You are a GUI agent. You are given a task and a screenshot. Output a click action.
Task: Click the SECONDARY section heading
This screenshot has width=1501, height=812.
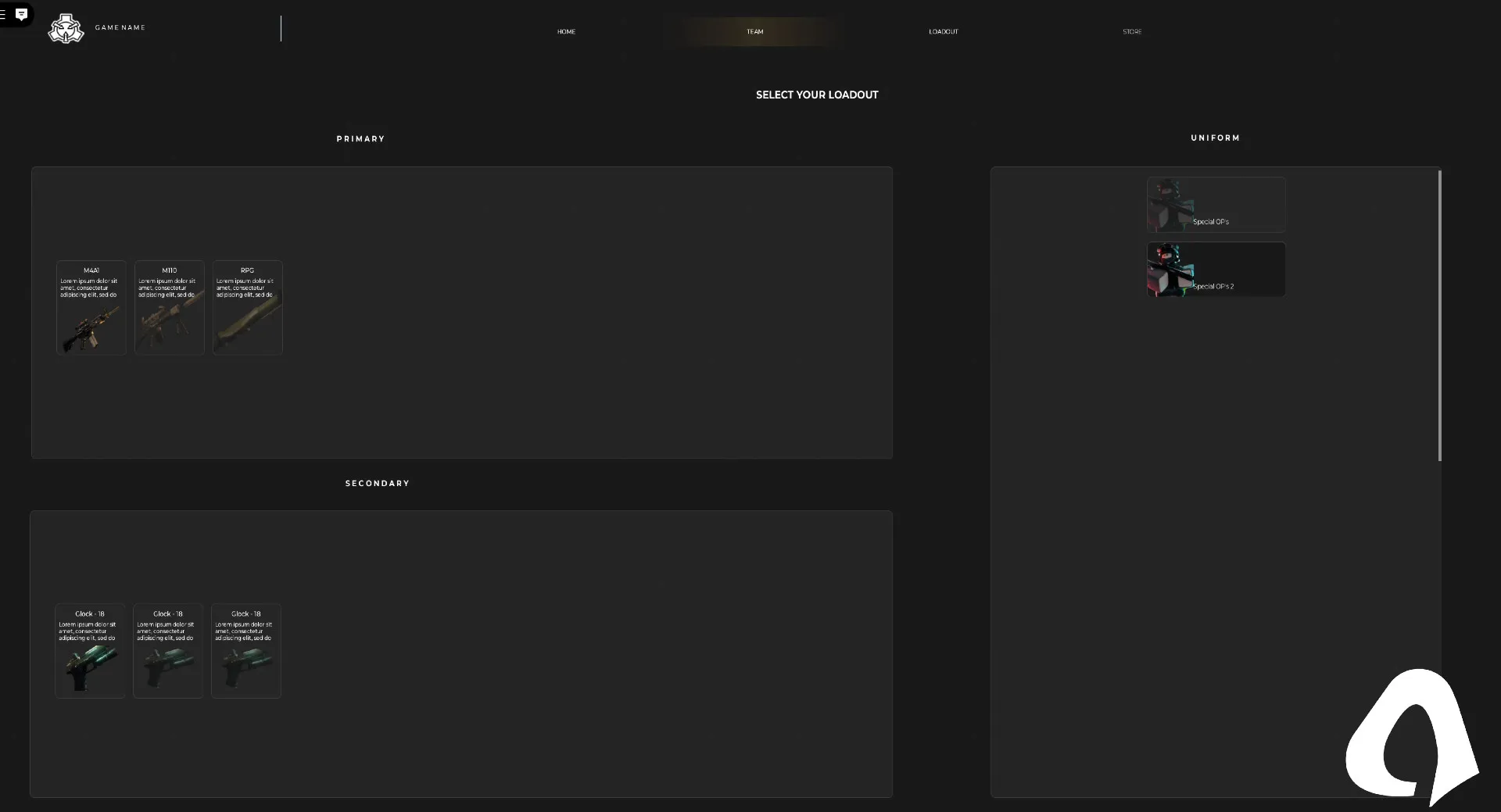[378, 484]
